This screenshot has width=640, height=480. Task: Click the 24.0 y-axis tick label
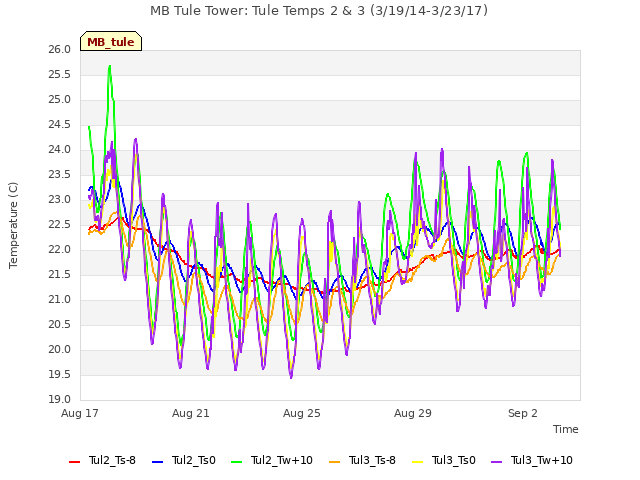pyautogui.click(x=60, y=150)
